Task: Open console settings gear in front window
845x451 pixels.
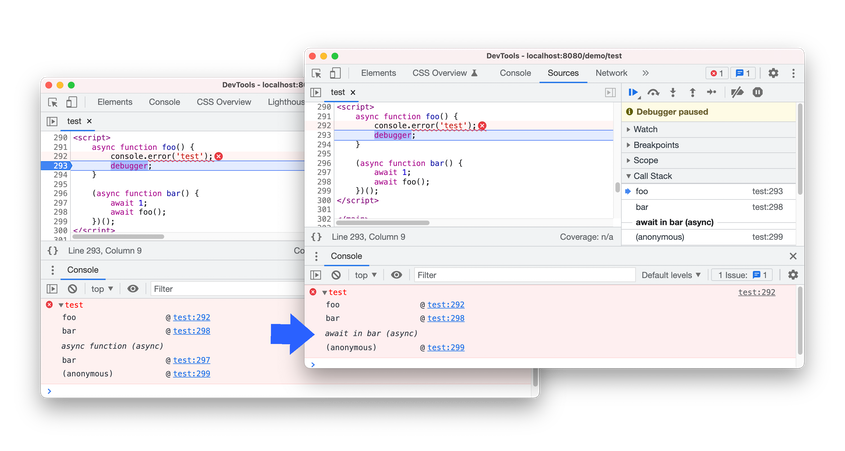Action: coord(793,275)
